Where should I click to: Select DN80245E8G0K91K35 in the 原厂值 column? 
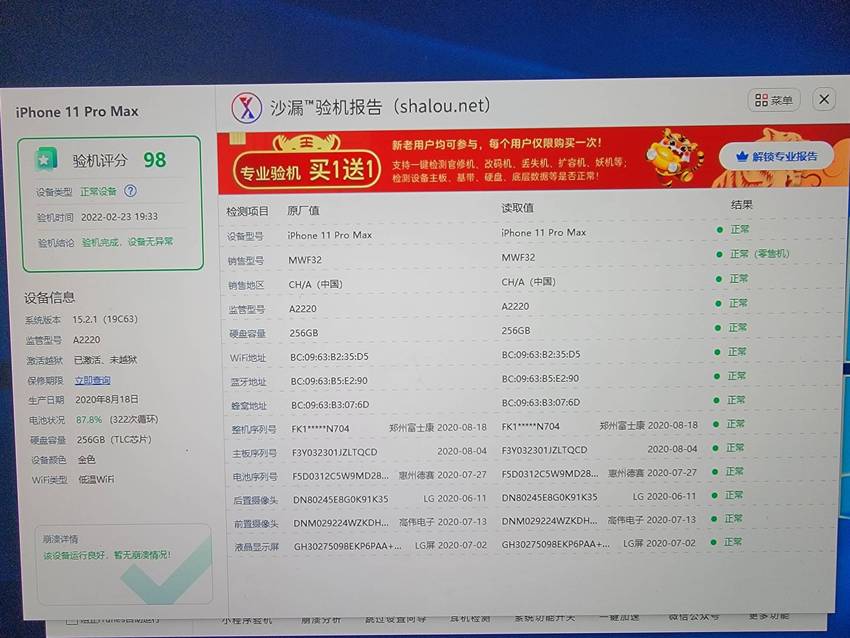pyautogui.click(x=340, y=499)
